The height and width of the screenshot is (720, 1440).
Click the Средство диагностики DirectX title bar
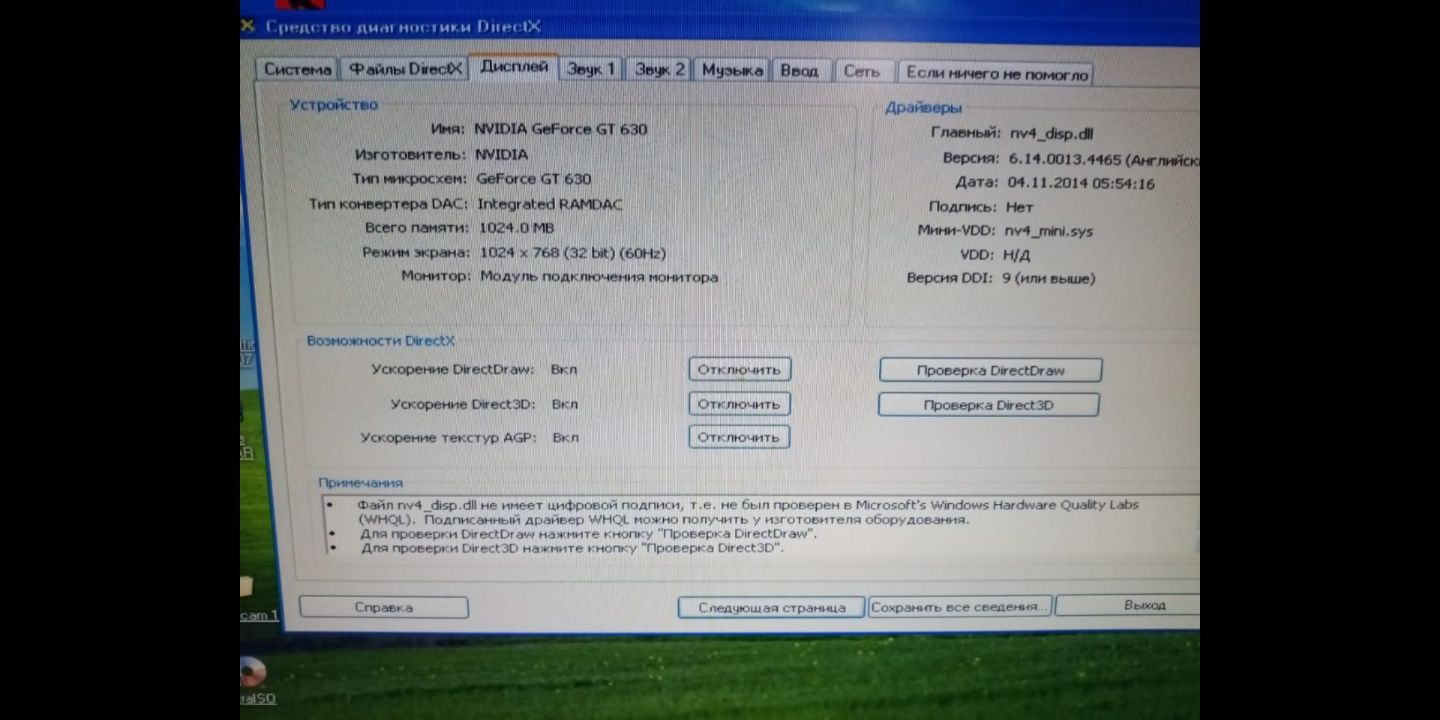click(x=720, y=27)
